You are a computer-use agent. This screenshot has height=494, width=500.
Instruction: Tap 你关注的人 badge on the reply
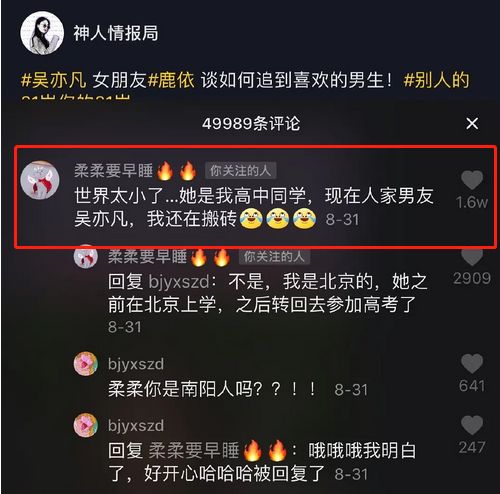[x=274, y=257]
